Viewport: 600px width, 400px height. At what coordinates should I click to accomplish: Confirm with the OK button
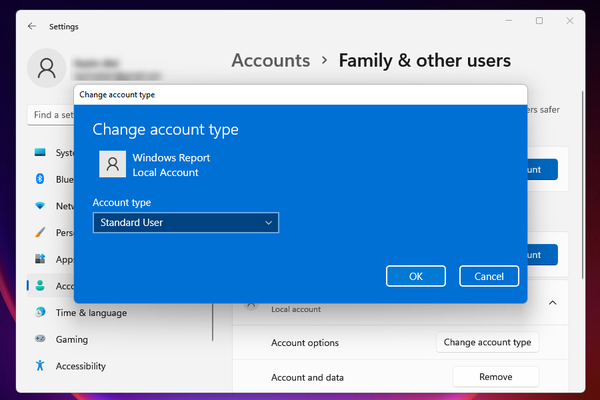coord(415,276)
